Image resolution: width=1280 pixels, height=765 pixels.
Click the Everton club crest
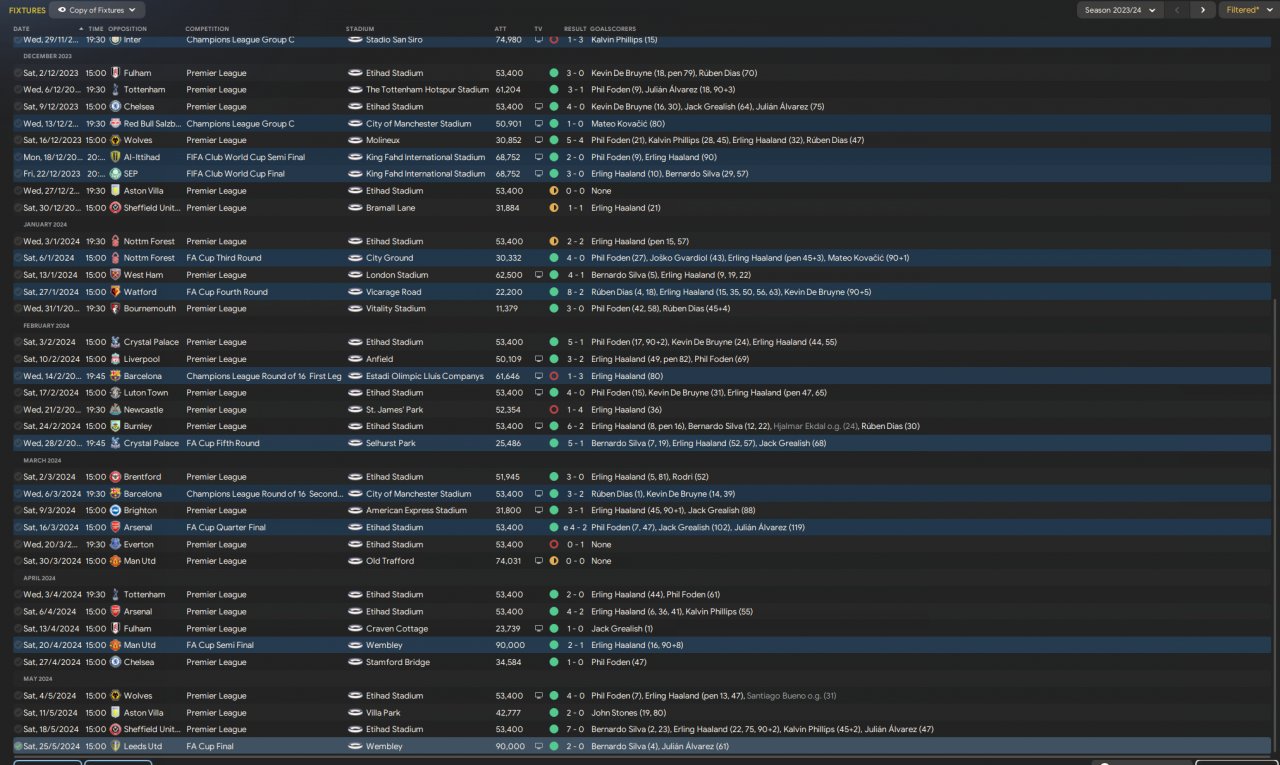coord(116,545)
